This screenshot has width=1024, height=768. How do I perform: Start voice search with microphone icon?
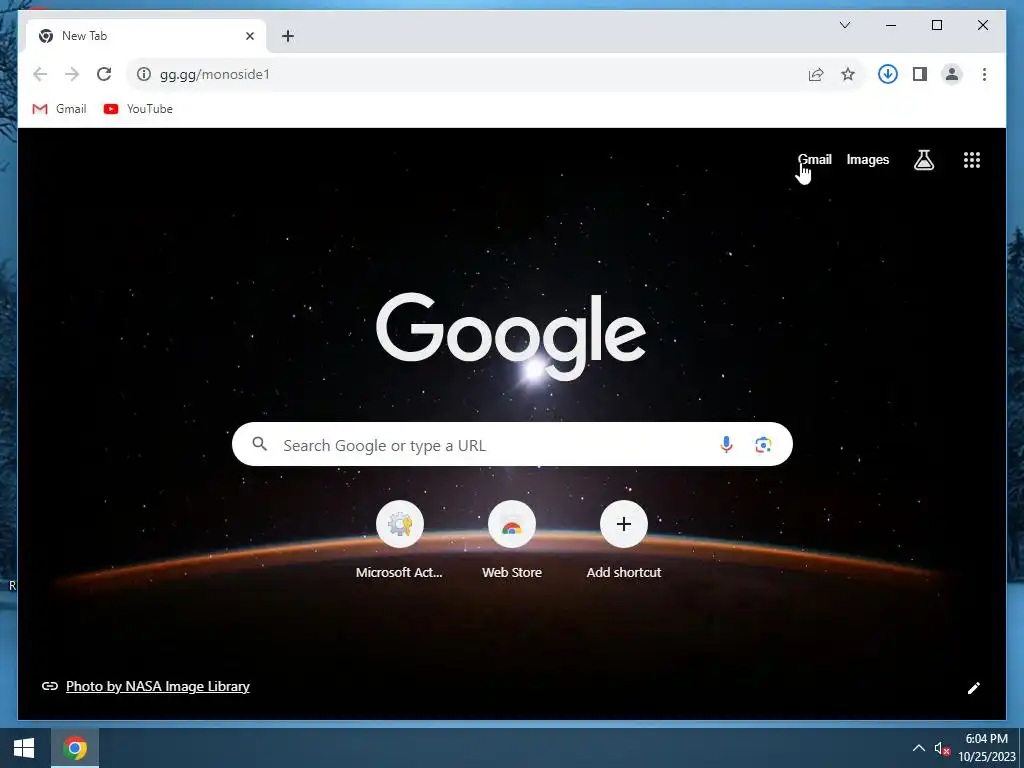pos(726,445)
